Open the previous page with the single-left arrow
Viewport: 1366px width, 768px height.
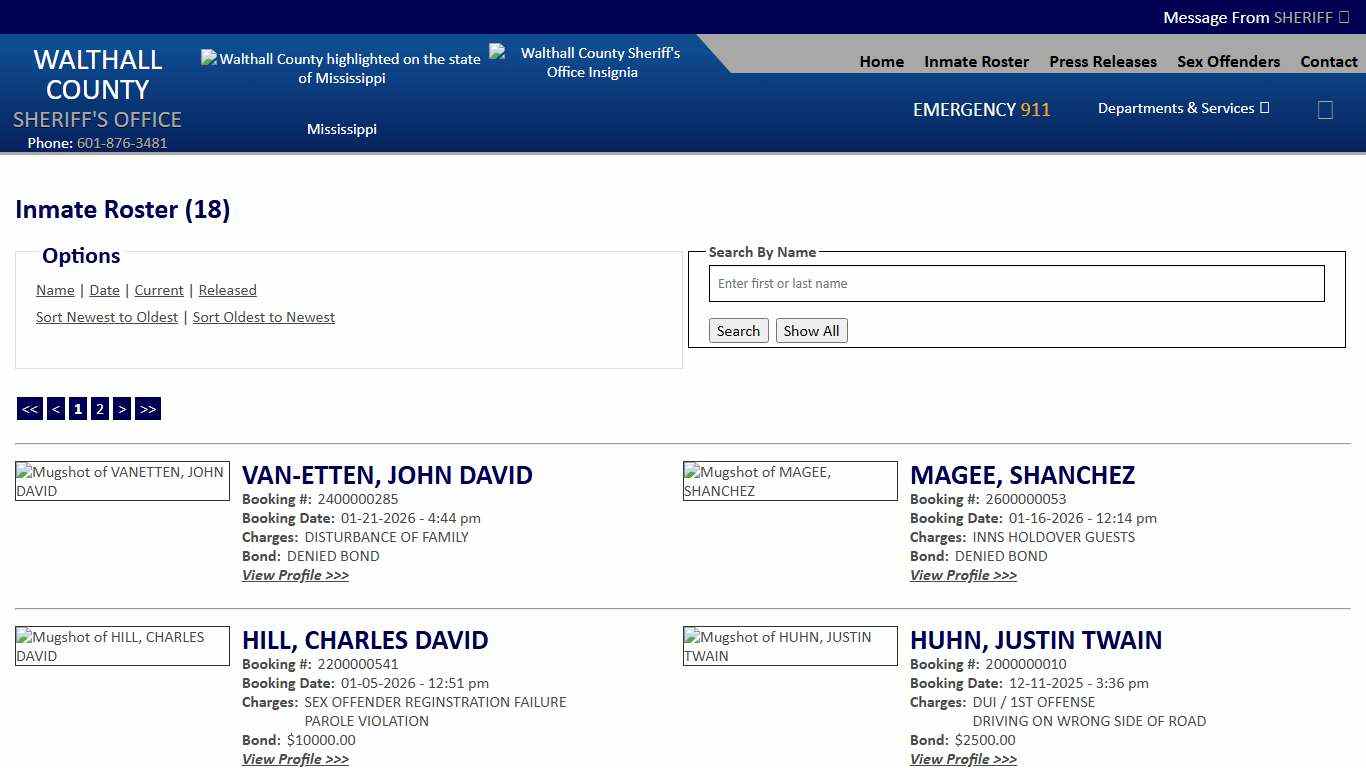(55, 408)
